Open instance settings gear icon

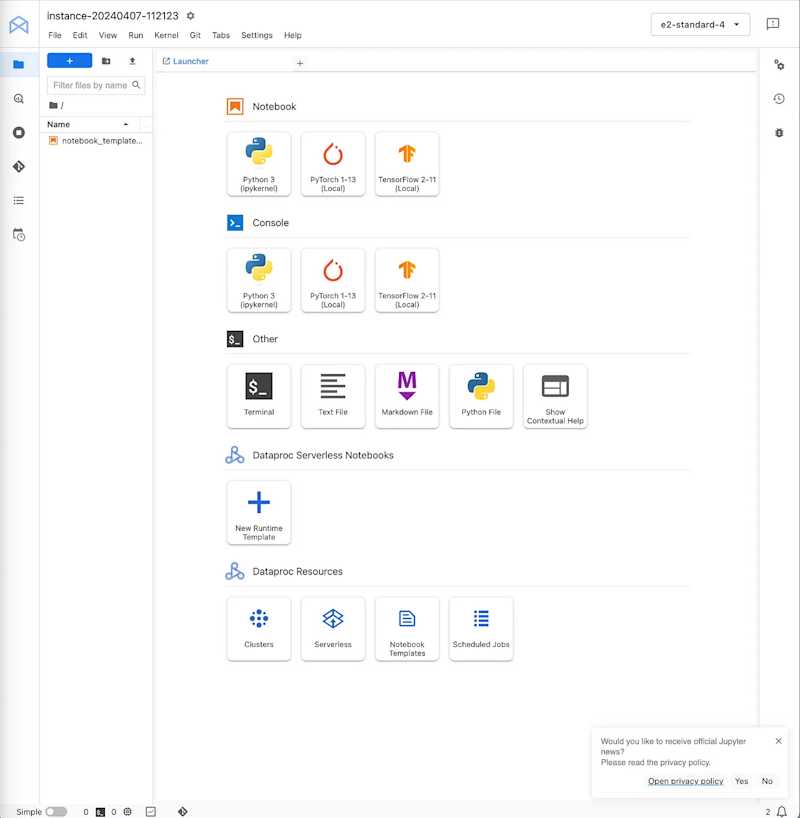pos(190,16)
